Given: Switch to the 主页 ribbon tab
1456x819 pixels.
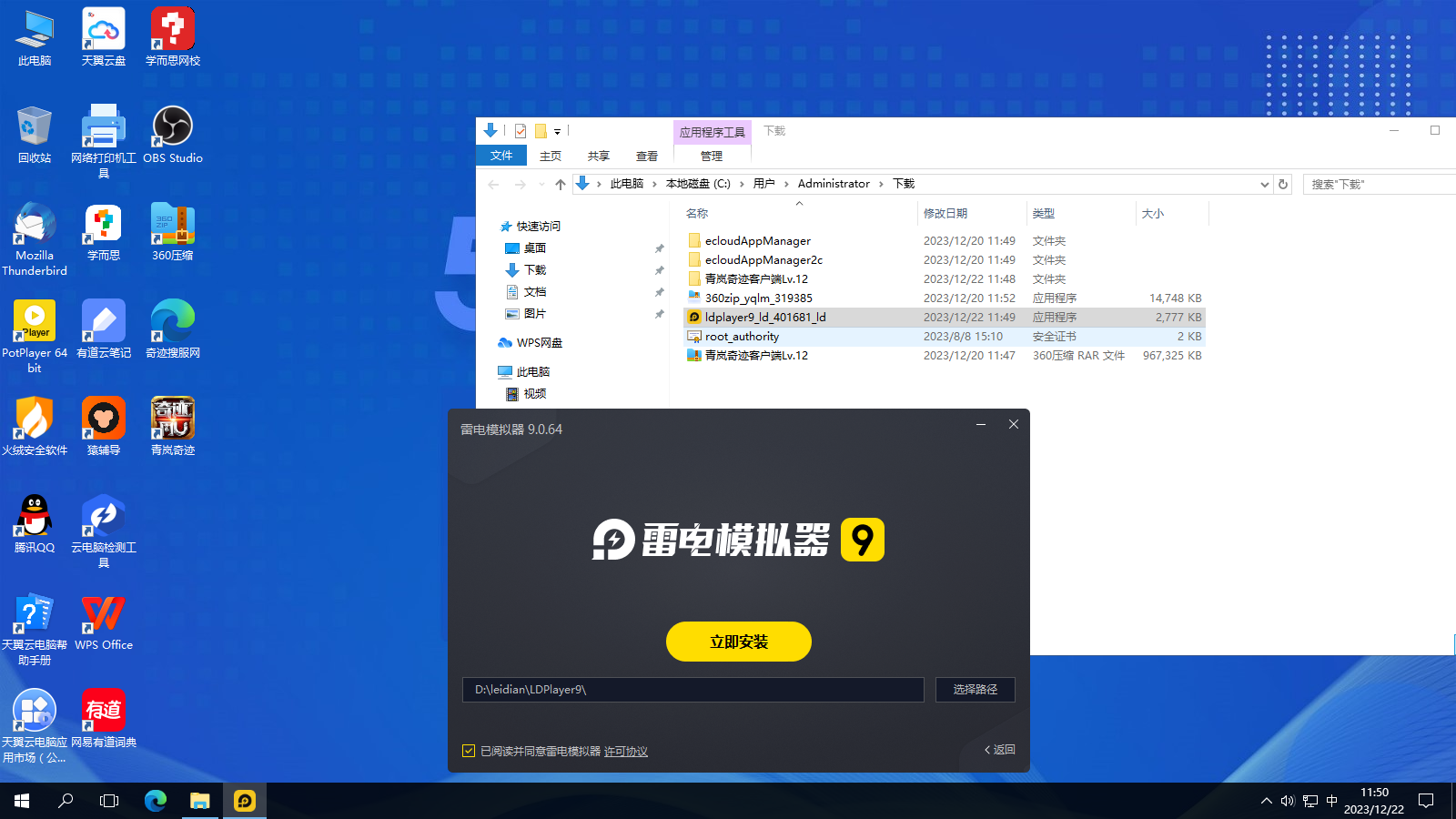Looking at the screenshot, I should click(x=551, y=157).
